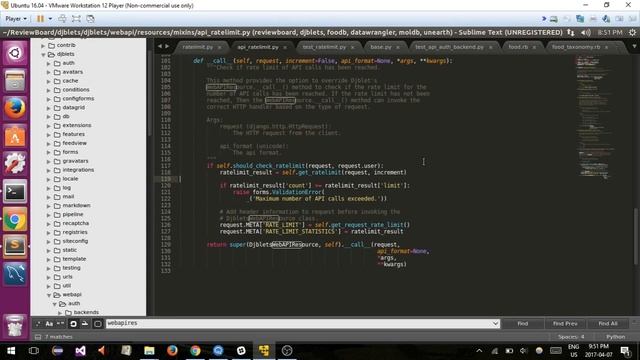
Task: Open the VMware Player menu
Action: pos(16,19)
